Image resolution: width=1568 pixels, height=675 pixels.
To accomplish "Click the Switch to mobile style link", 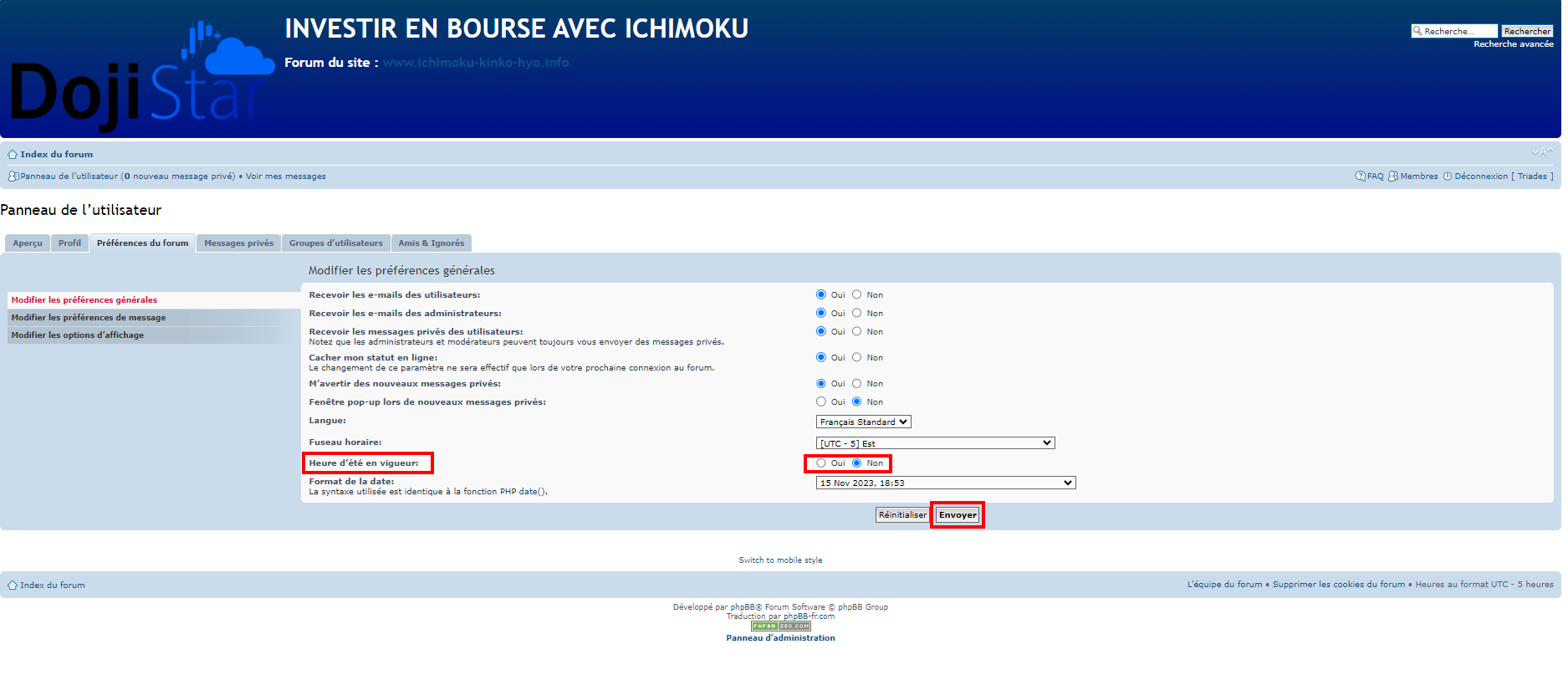I will coord(781,560).
